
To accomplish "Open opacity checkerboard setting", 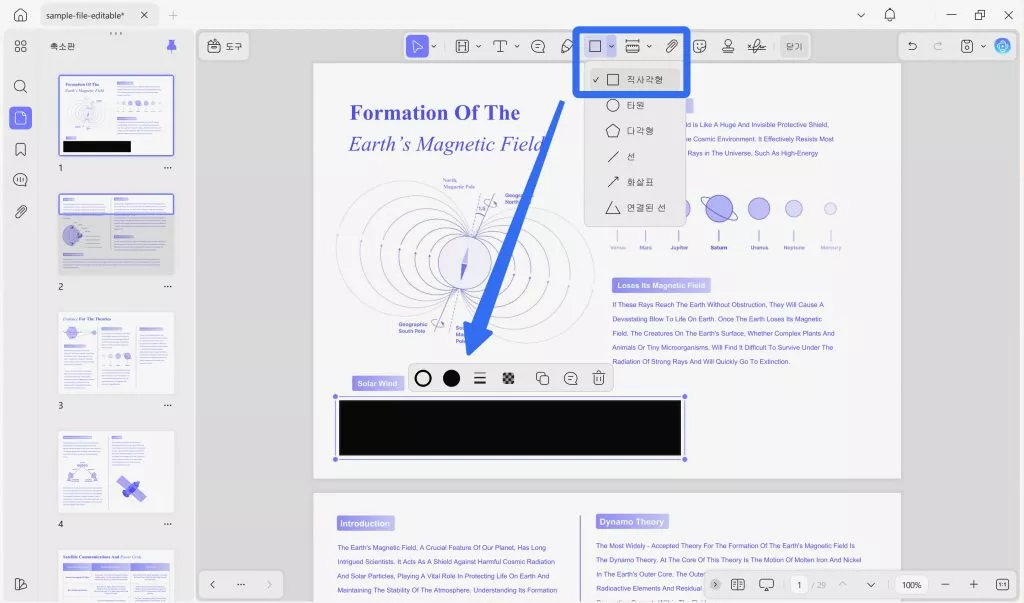I will point(508,378).
